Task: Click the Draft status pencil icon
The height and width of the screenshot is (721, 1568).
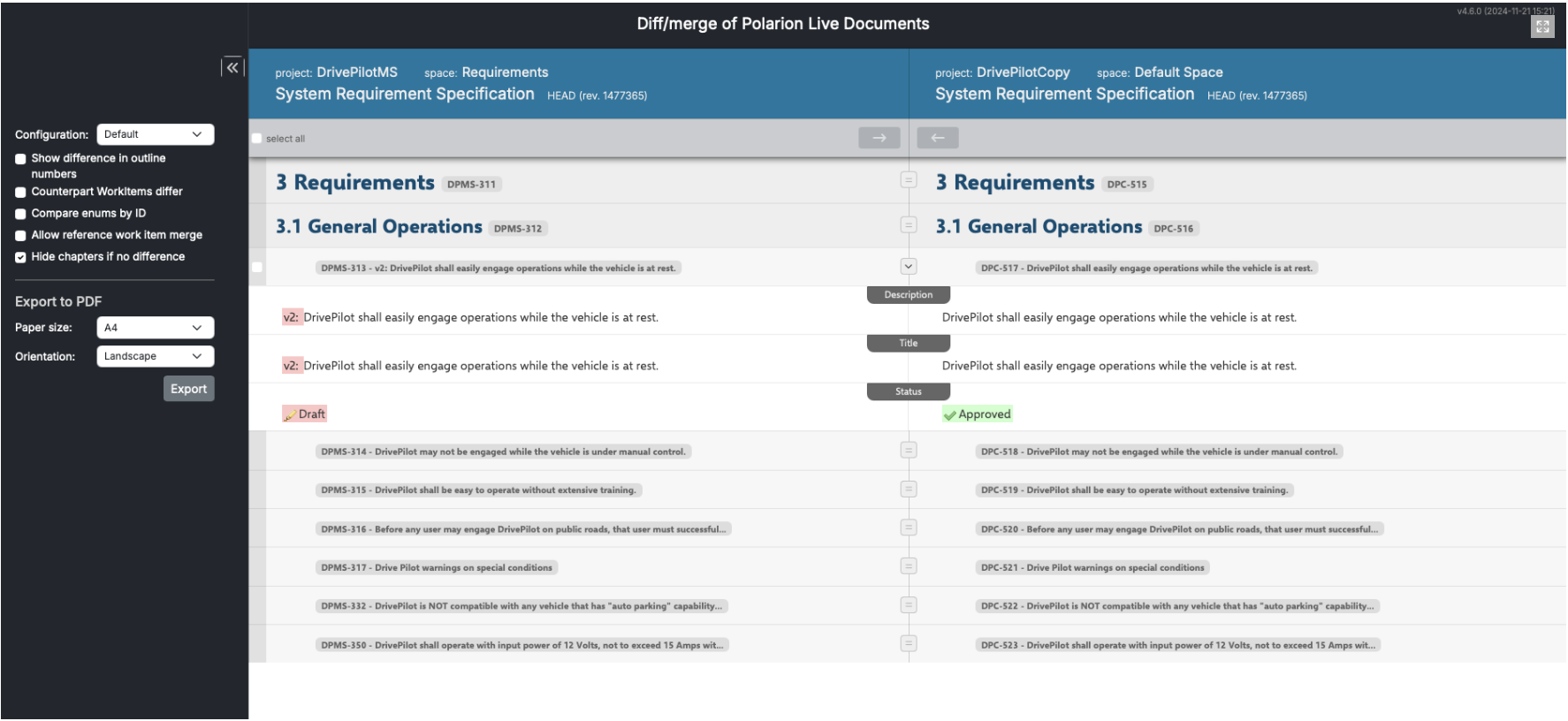Action: click(x=290, y=414)
